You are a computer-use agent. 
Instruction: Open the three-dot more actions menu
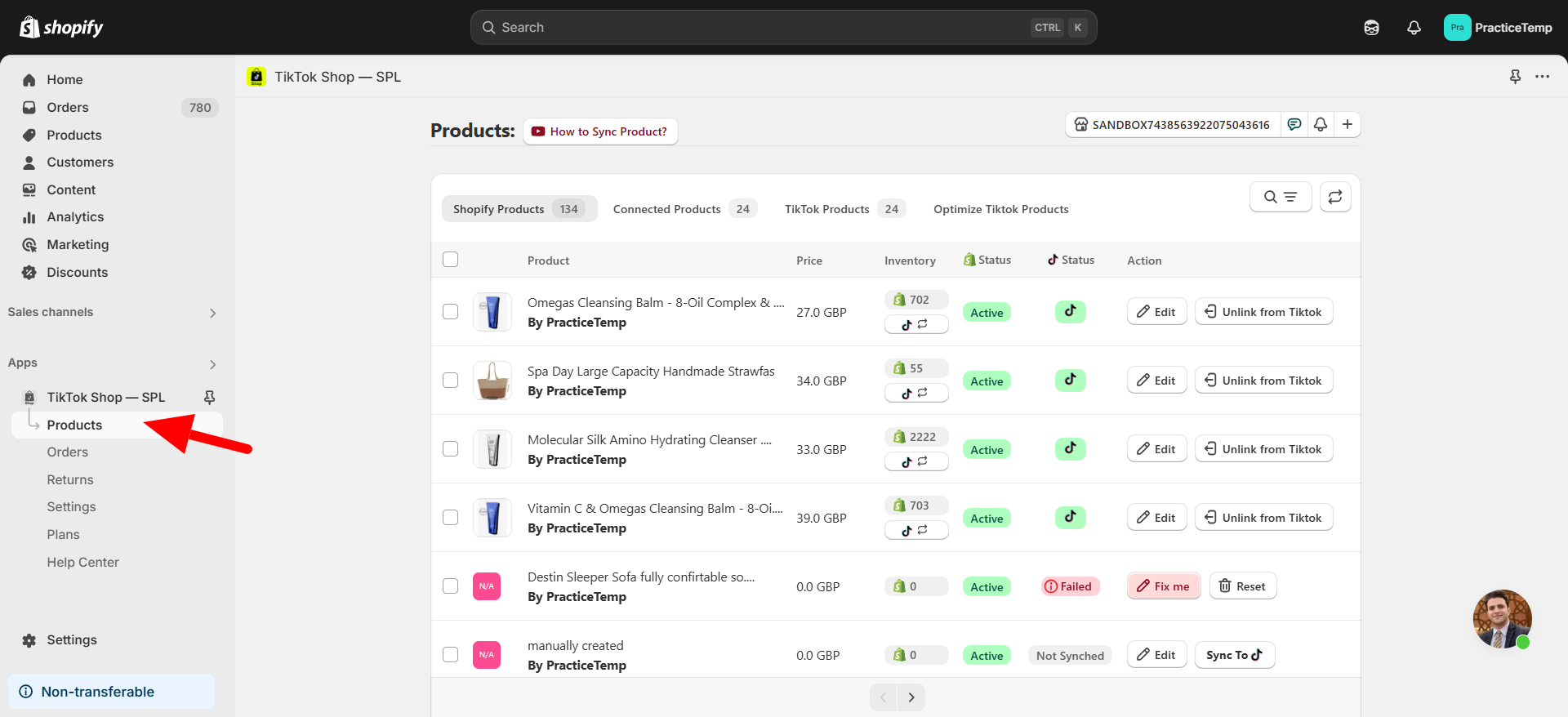pos(1542,77)
